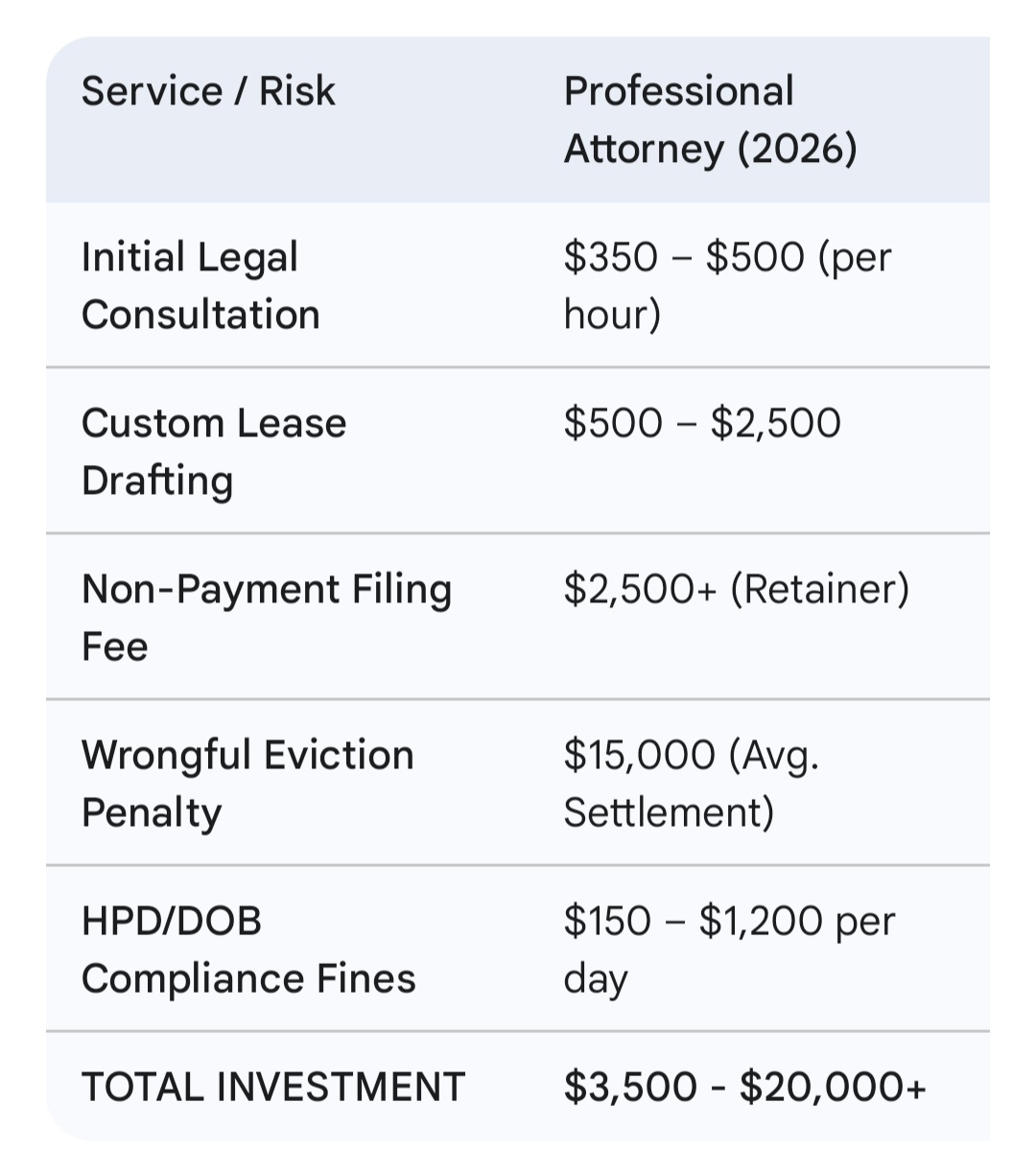The width and height of the screenshot is (1036, 1173).
Task: Select the Wrongful Eviction Penalty row label
Action: (x=247, y=784)
